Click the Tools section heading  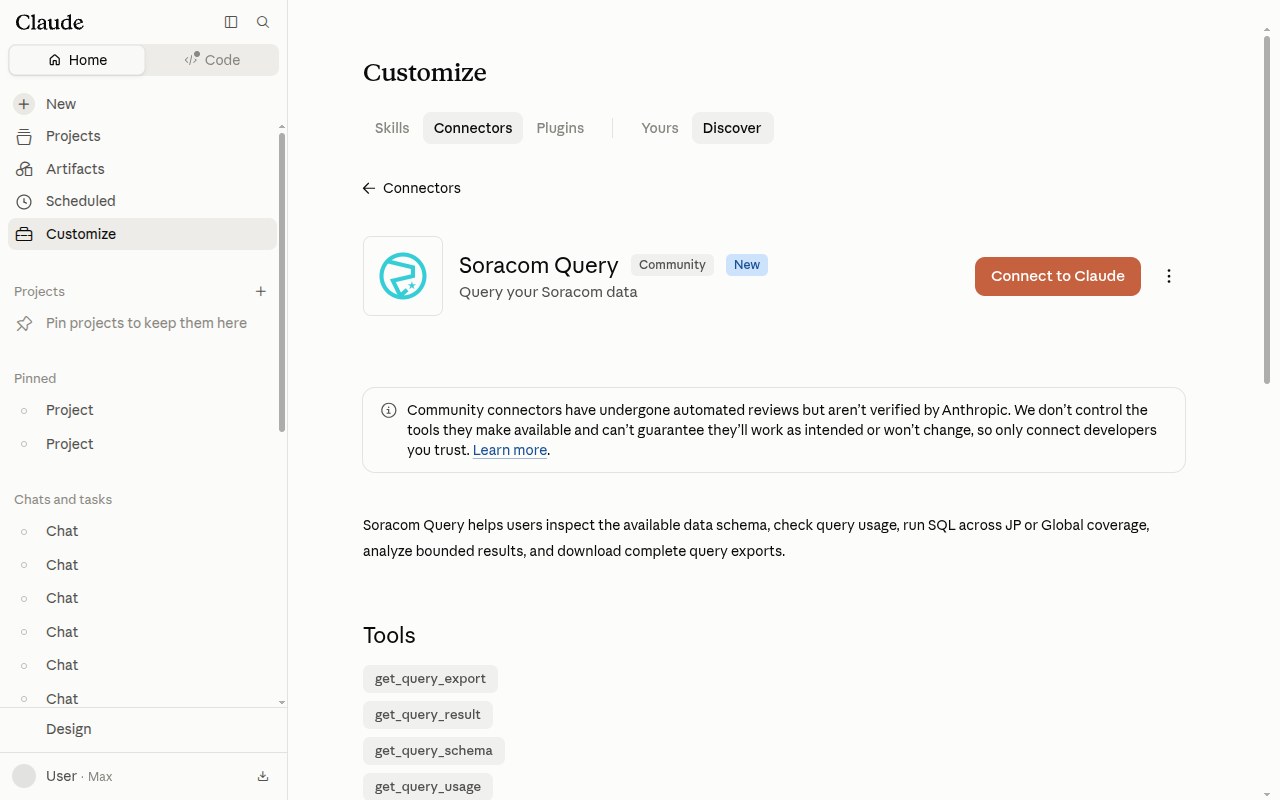pyautogui.click(x=389, y=635)
